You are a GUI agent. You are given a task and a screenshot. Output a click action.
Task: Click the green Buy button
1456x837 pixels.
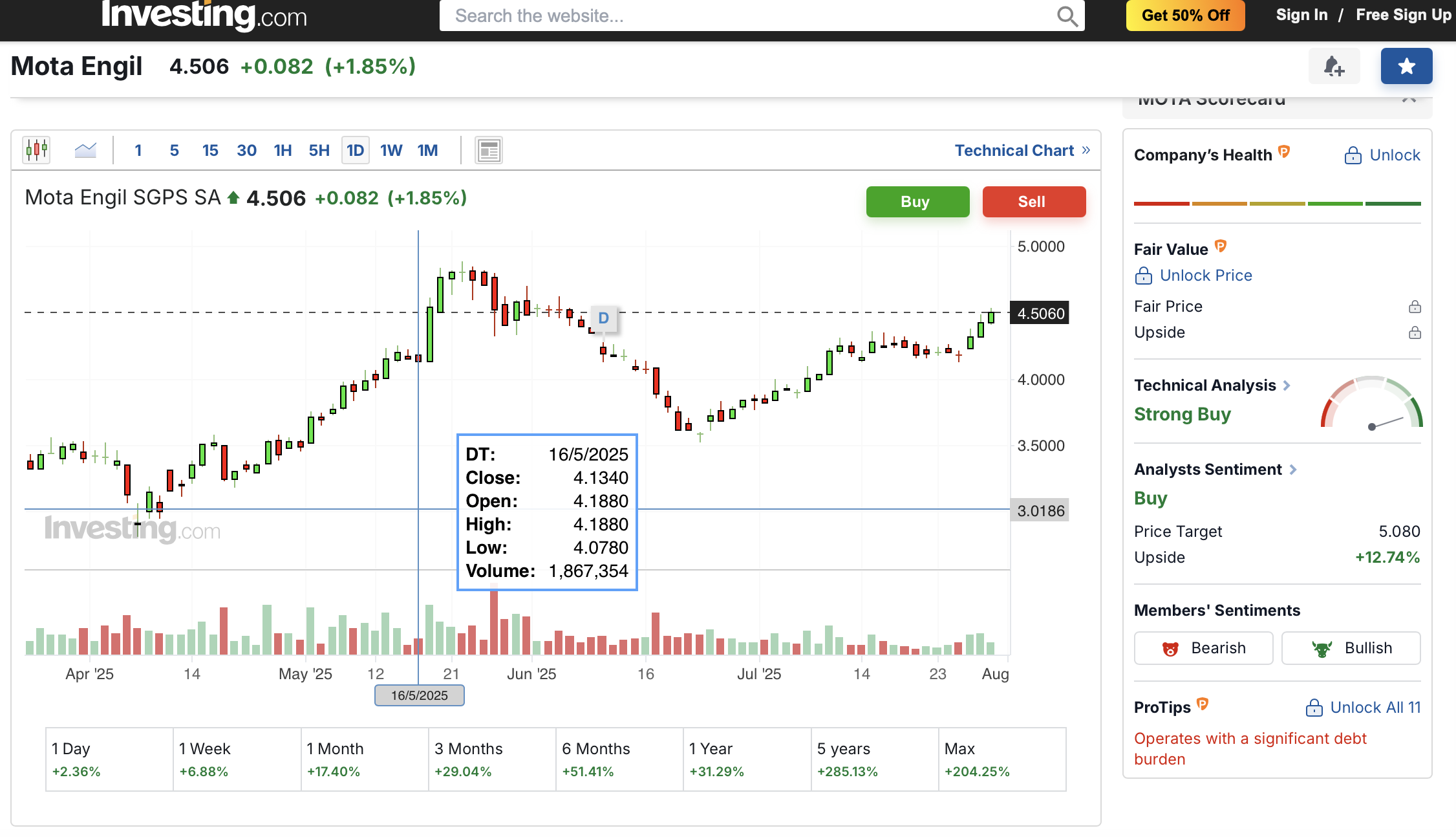pos(917,202)
